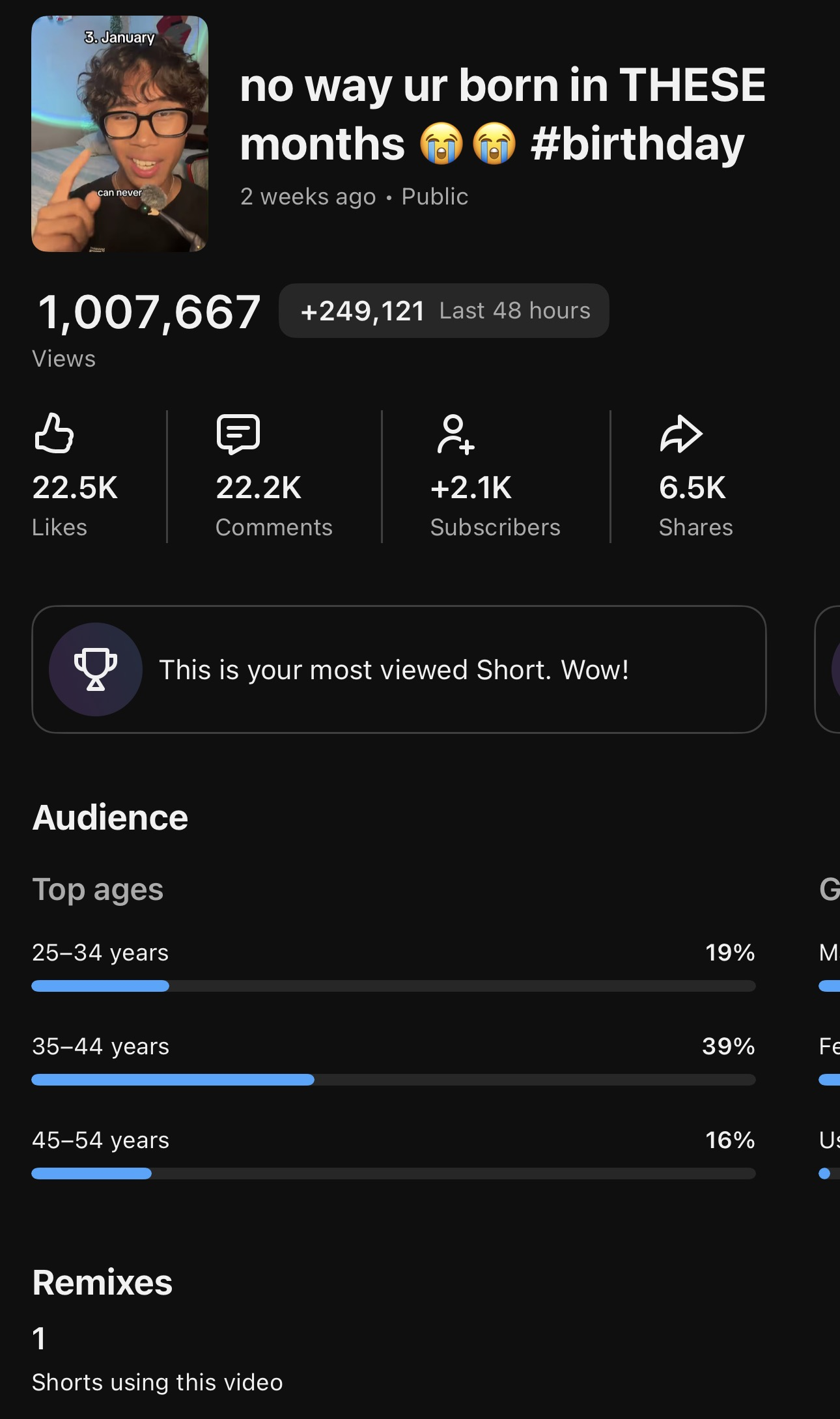The height and width of the screenshot is (1419, 840).
Task: Tap the 22.2K comments value
Action: coord(259,488)
